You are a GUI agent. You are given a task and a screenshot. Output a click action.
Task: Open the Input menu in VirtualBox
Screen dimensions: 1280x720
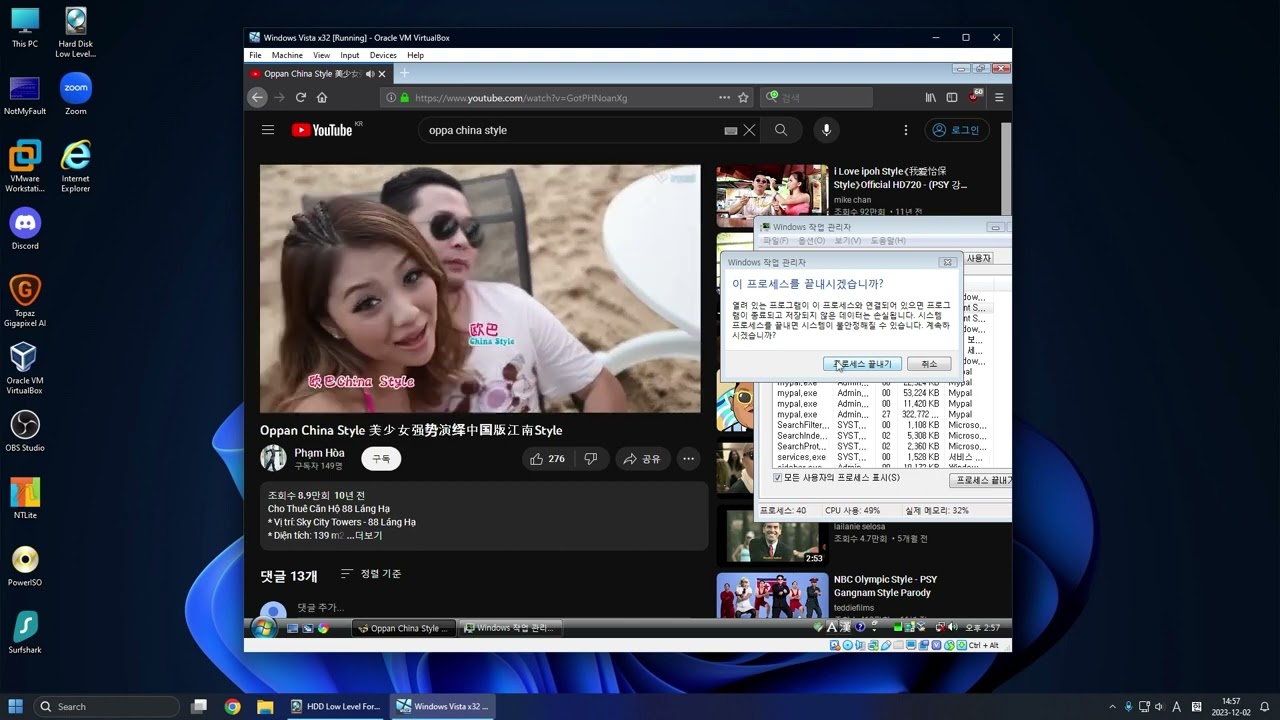pos(349,56)
